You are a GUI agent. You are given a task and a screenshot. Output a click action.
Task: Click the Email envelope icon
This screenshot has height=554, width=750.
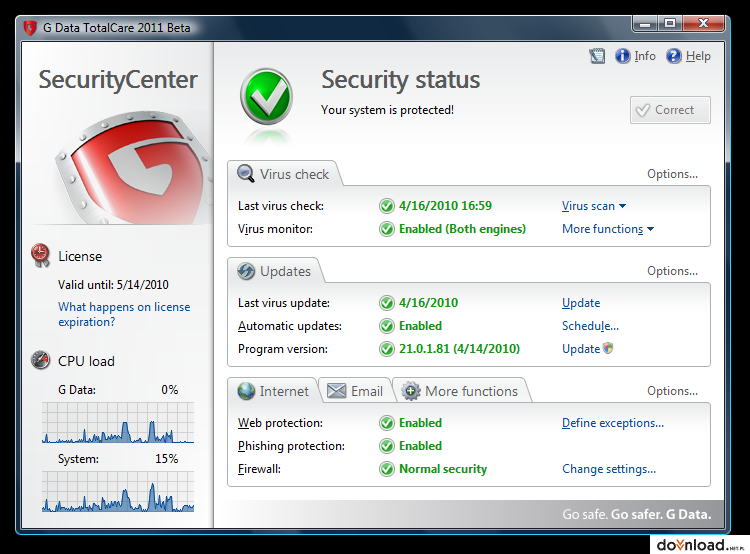(336, 391)
